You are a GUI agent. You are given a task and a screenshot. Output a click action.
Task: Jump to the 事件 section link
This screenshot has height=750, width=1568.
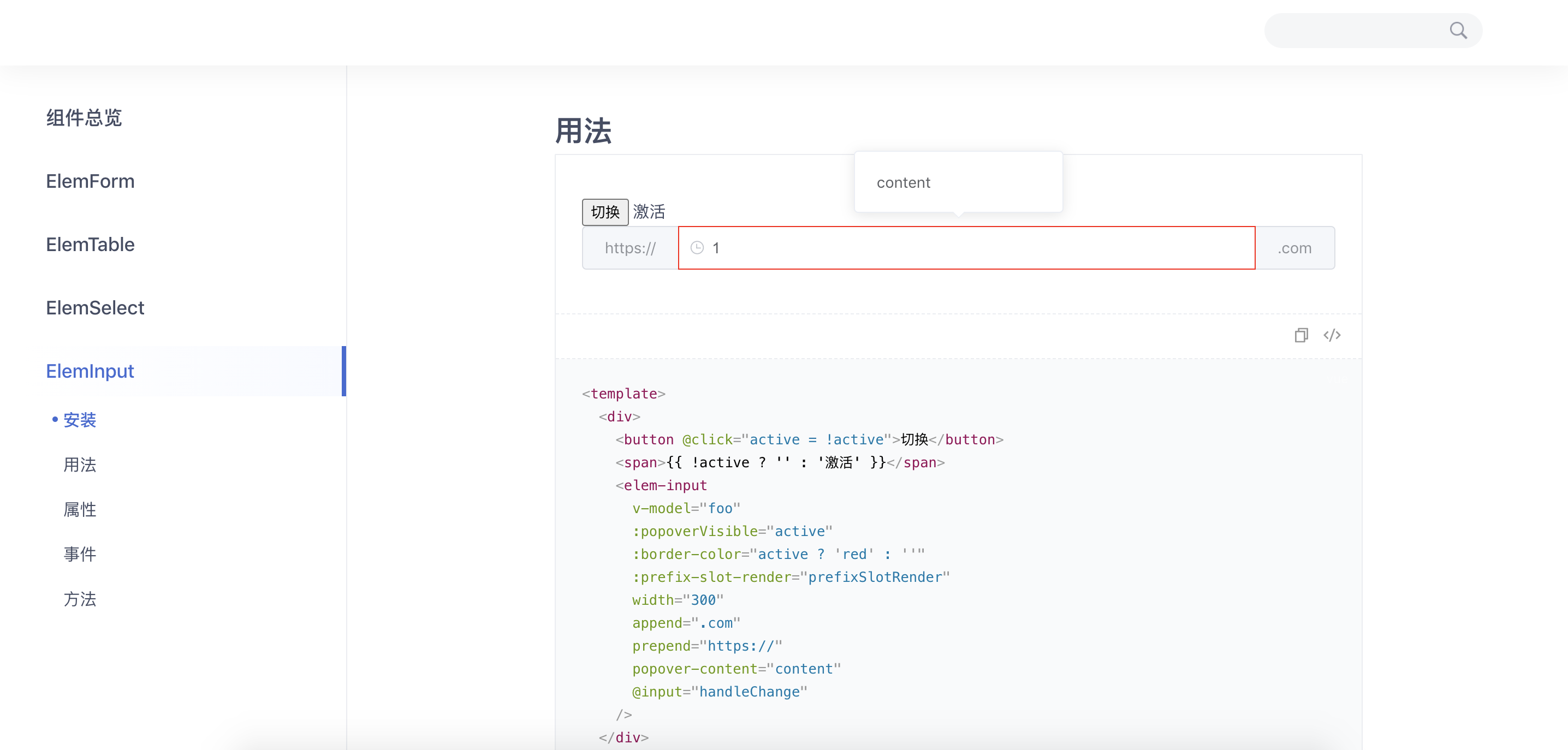tap(80, 555)
